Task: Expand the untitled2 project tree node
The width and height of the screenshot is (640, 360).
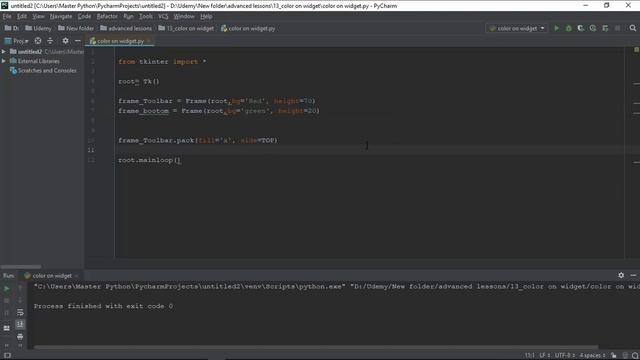Action: point(4,52)
